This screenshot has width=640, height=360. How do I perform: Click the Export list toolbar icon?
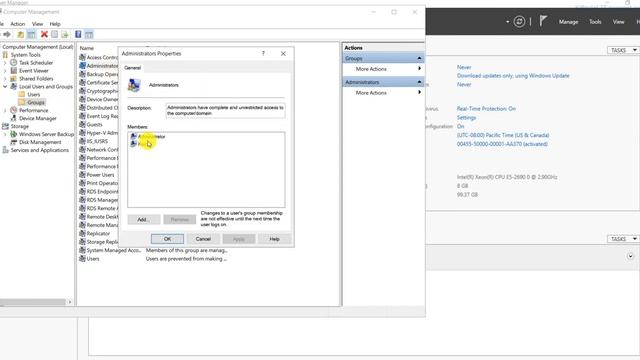[65, 34]
